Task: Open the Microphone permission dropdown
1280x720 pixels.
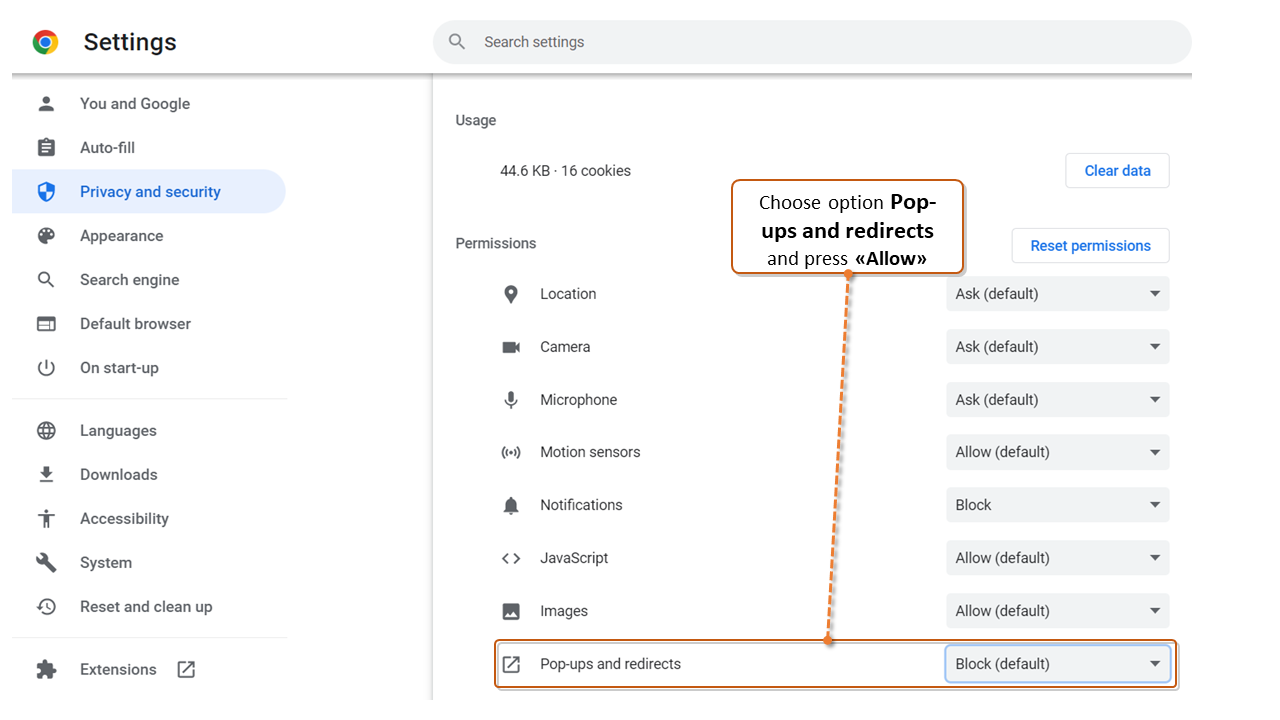Action: (1057, 400)
